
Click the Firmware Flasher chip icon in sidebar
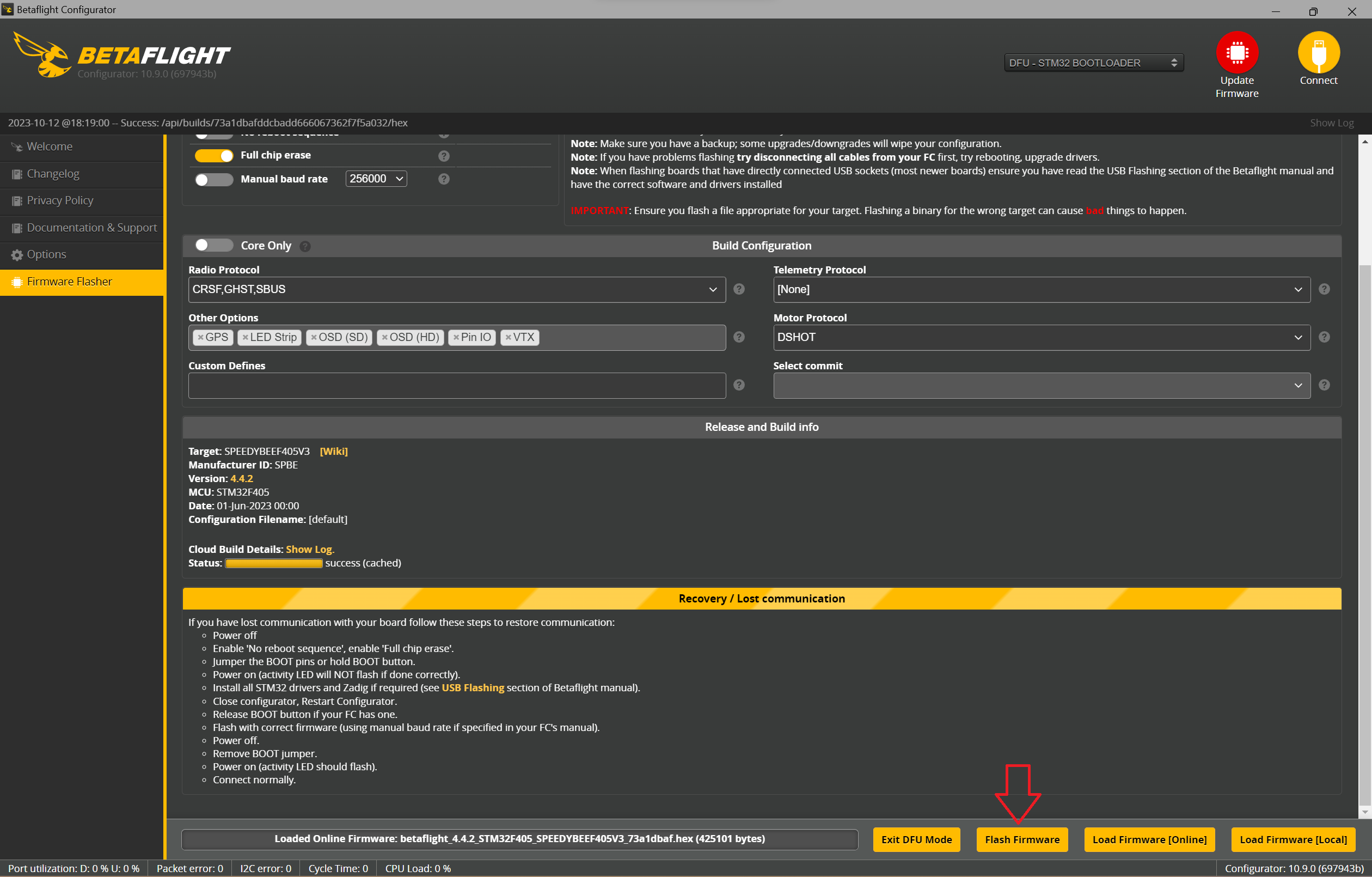tap(17, 282)
